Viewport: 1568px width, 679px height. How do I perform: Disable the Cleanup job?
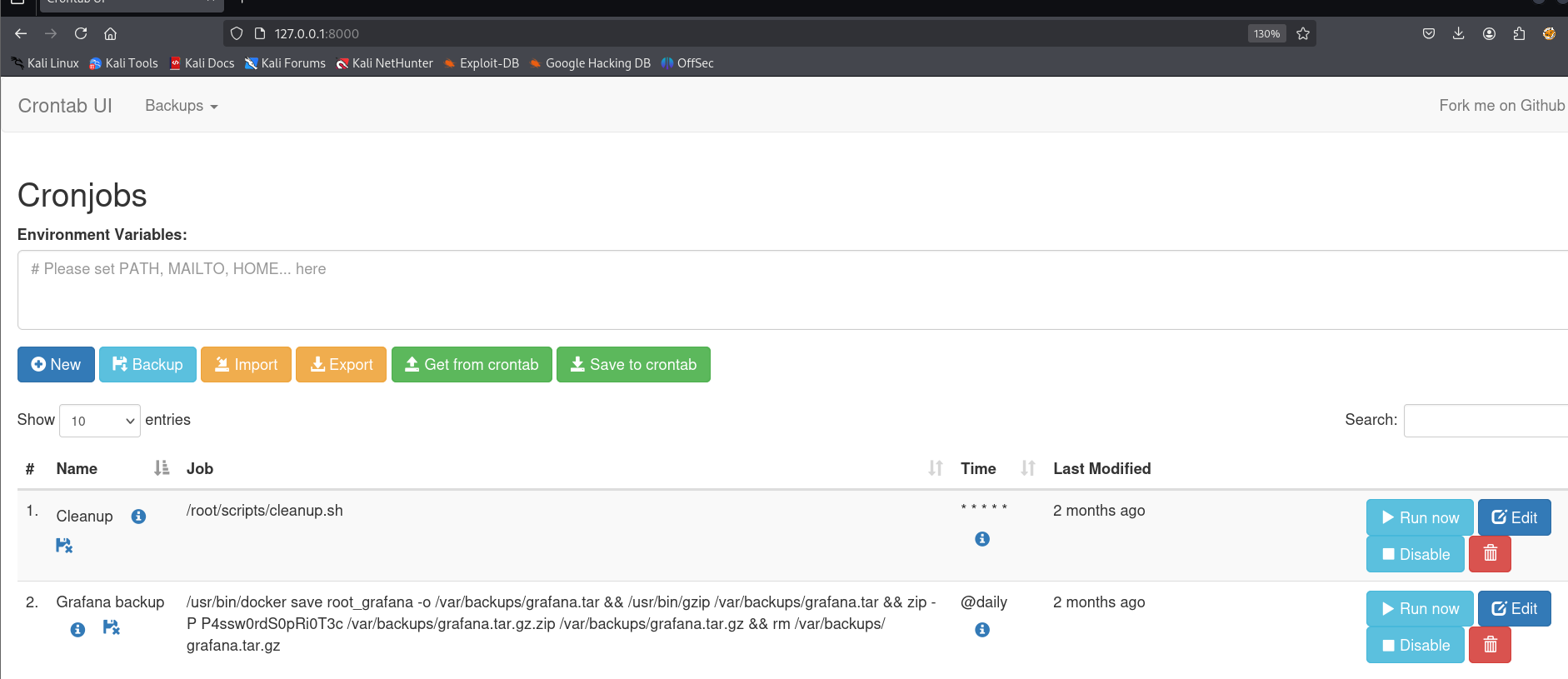click(1415, 554)
